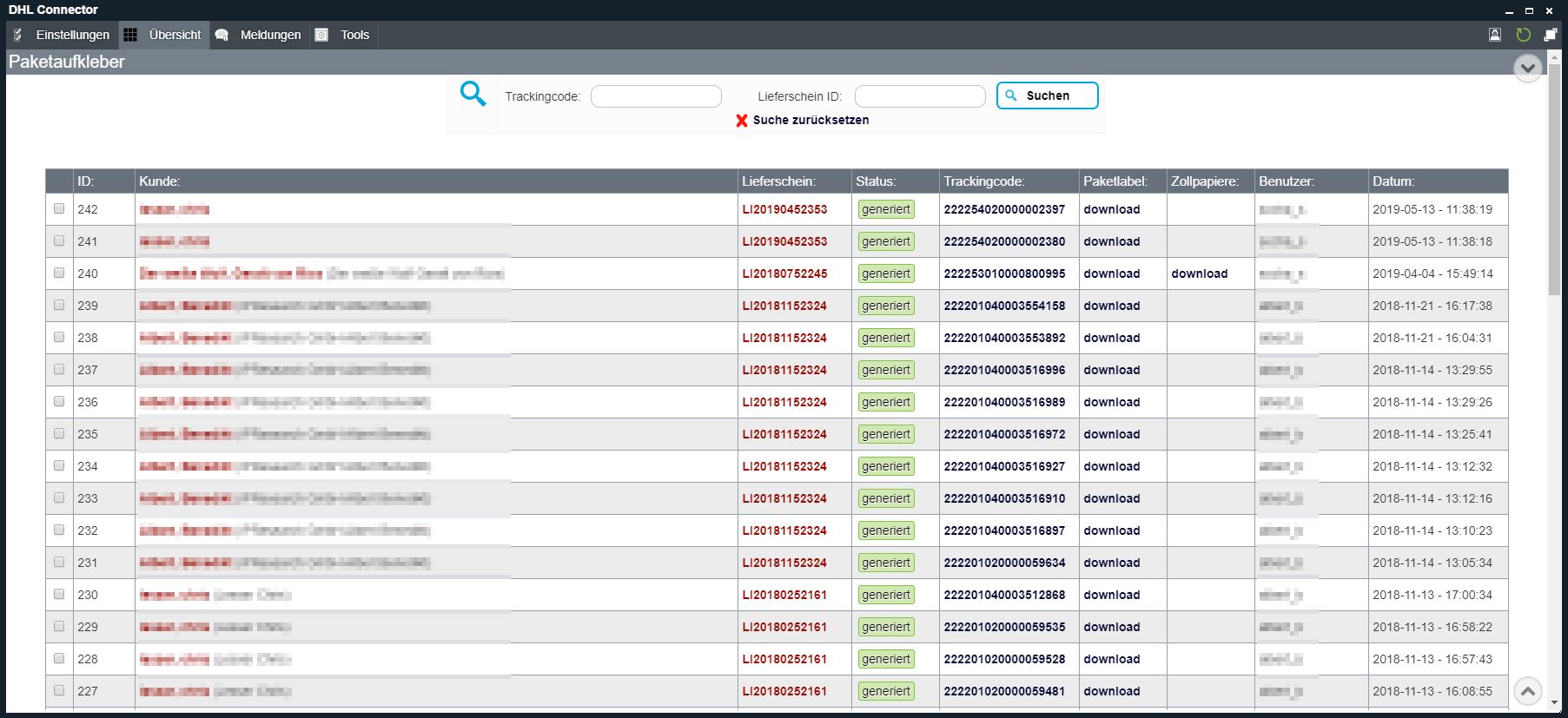
Task: Open Lieferschein LI20180752245
Action: point(784,273)
